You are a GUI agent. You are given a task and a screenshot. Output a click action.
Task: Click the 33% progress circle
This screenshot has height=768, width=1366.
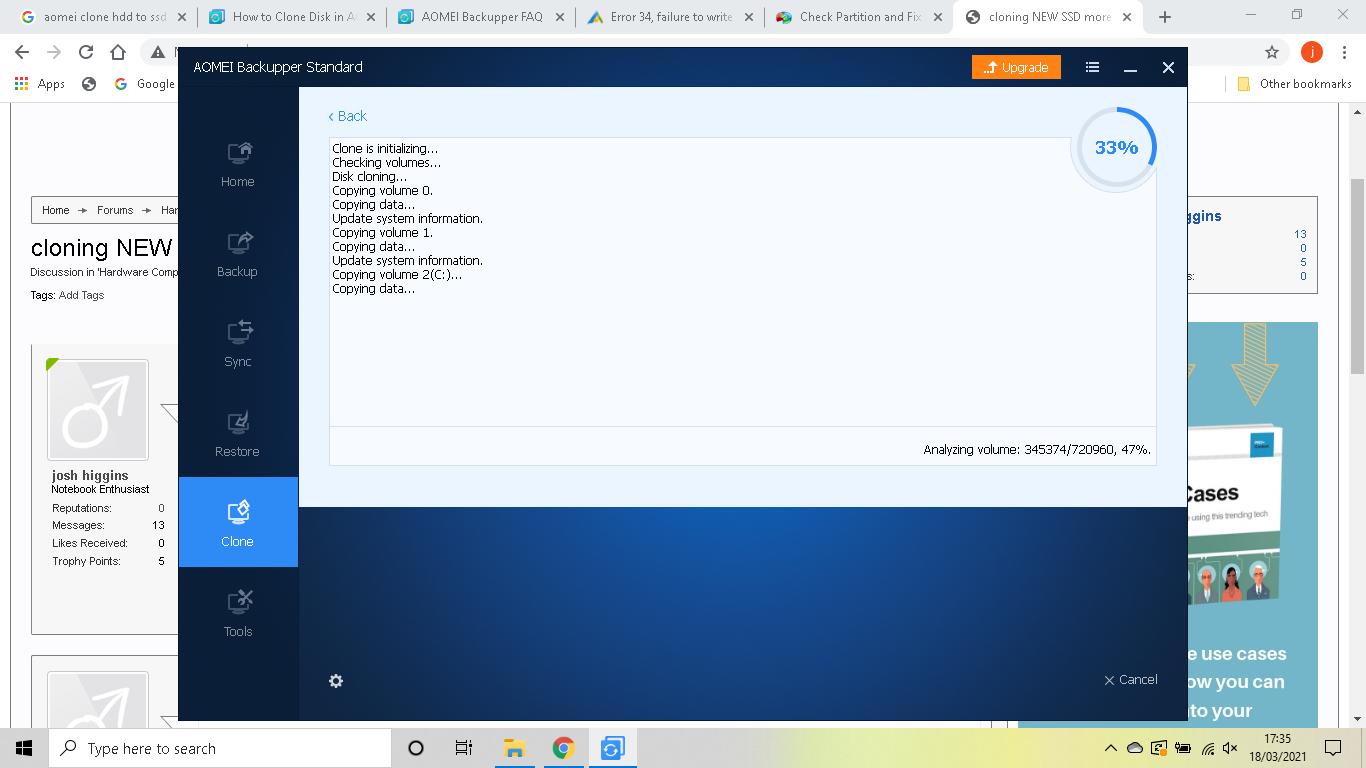[1117, 148]
